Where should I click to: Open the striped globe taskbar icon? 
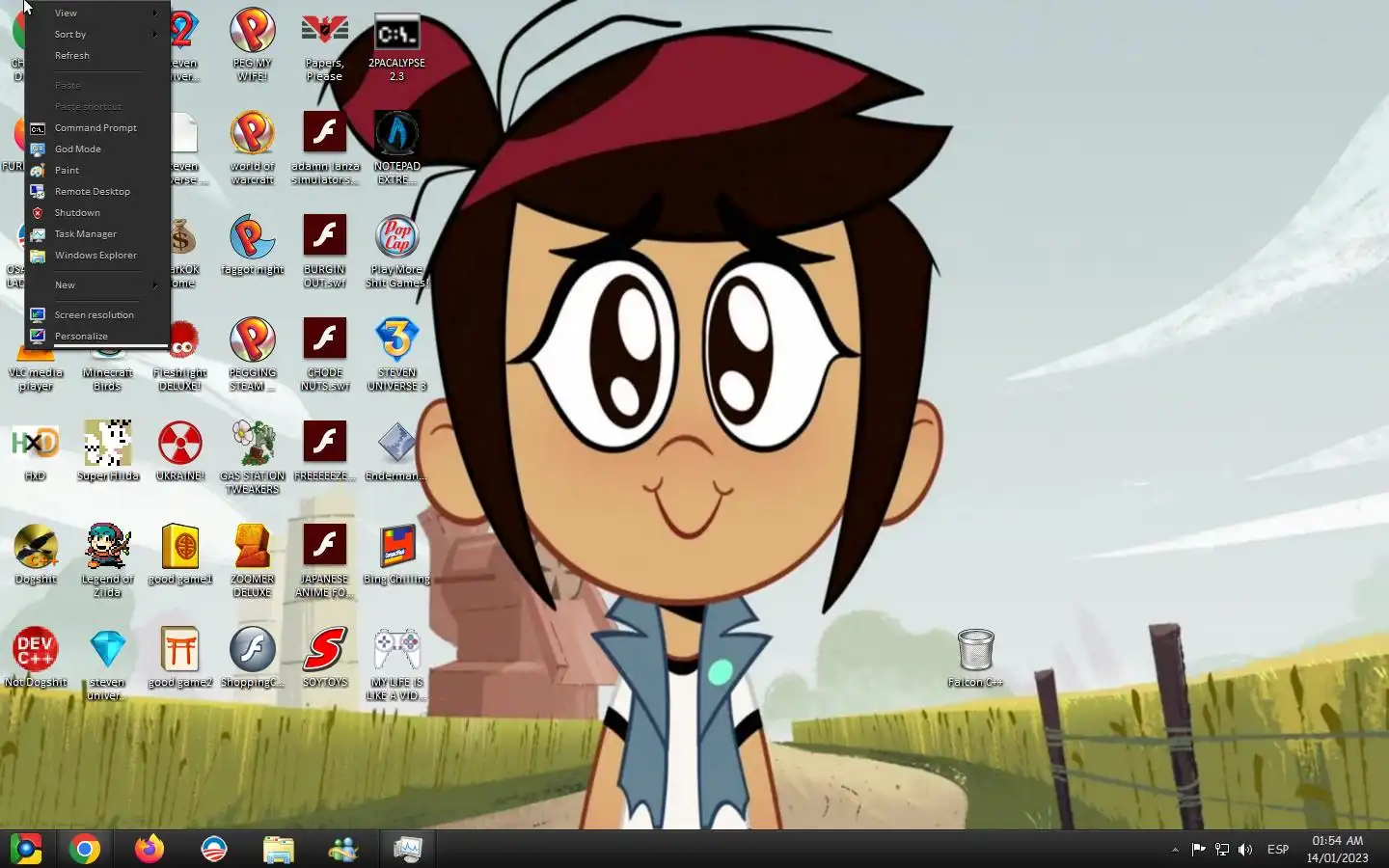pos(214,849)
